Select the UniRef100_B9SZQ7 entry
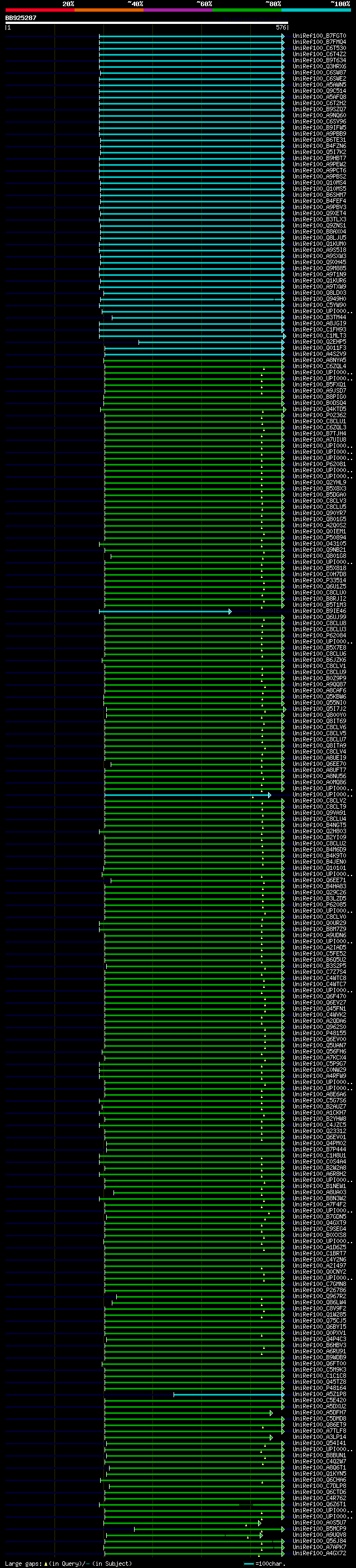The width and height of the screenshot is (356, 1568). pos(319,110)
